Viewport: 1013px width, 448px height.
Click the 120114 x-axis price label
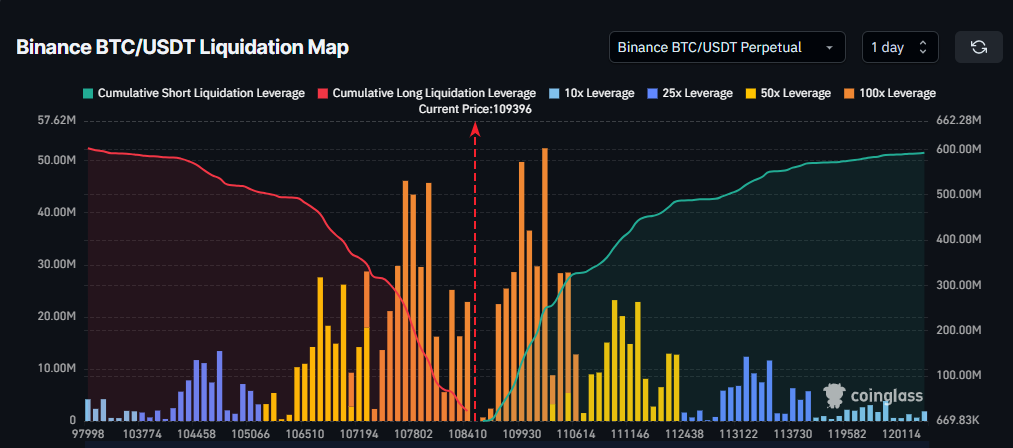click(x=903, y=434)
